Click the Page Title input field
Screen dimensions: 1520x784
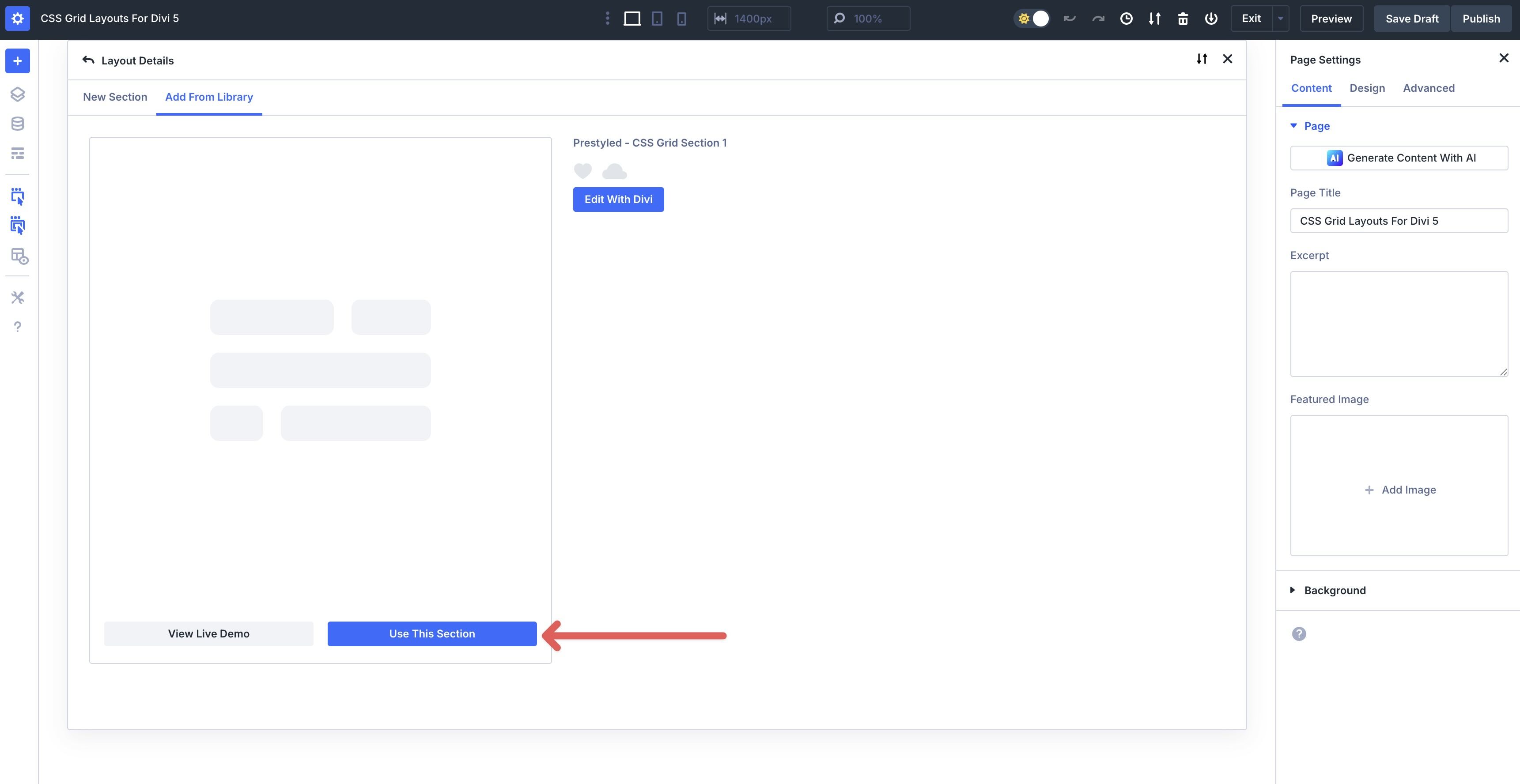(x=1399, y=221)
